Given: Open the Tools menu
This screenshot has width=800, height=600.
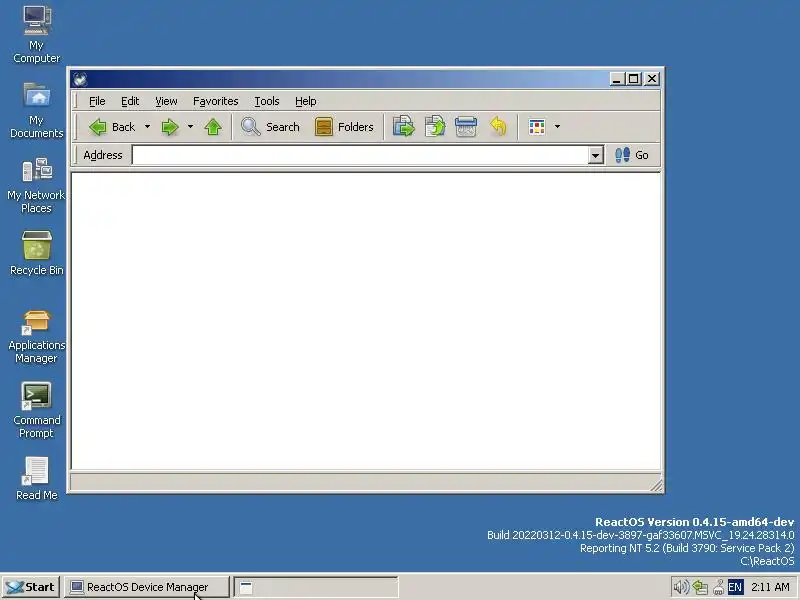Looking at the screenshot, I should [266, 101].
